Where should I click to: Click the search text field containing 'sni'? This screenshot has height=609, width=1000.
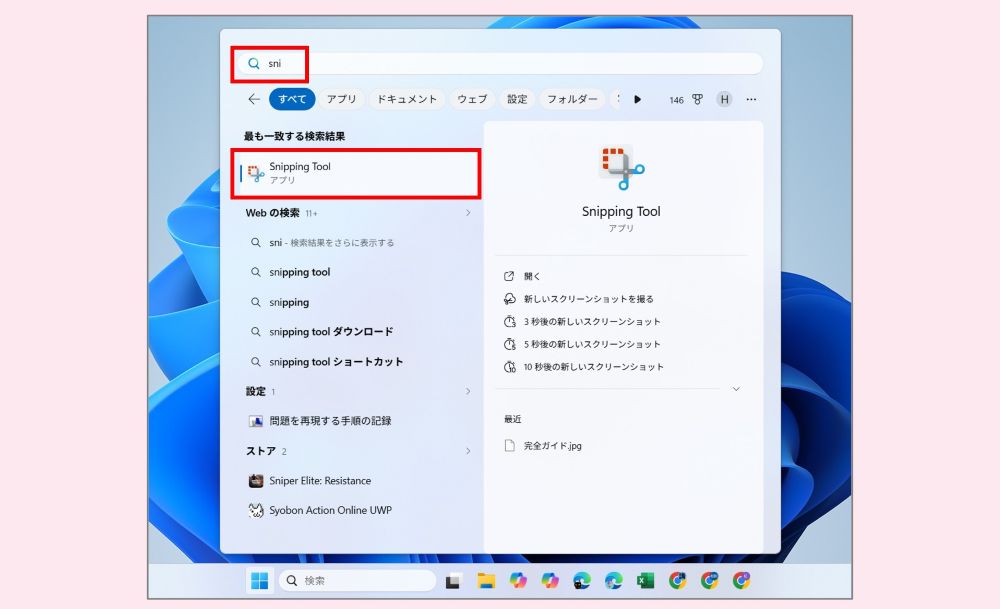499,64
